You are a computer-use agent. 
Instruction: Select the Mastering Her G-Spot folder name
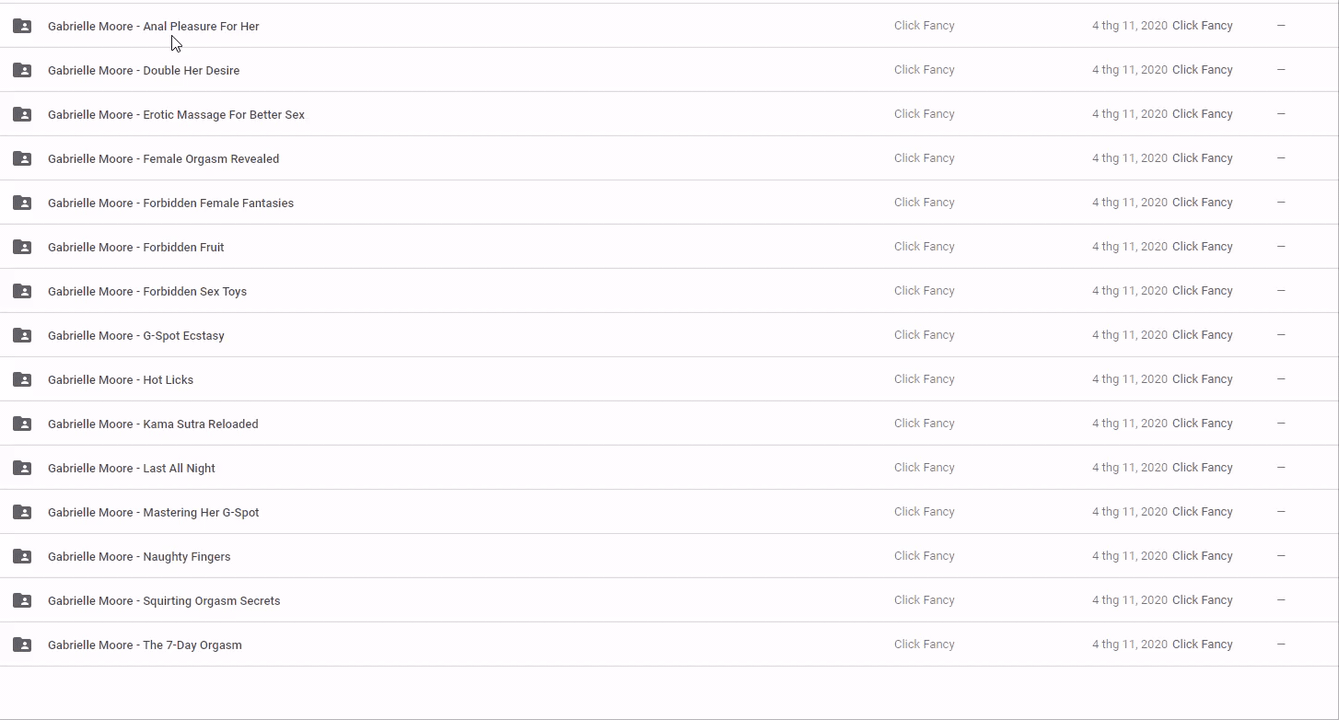(x=153, y=513)
